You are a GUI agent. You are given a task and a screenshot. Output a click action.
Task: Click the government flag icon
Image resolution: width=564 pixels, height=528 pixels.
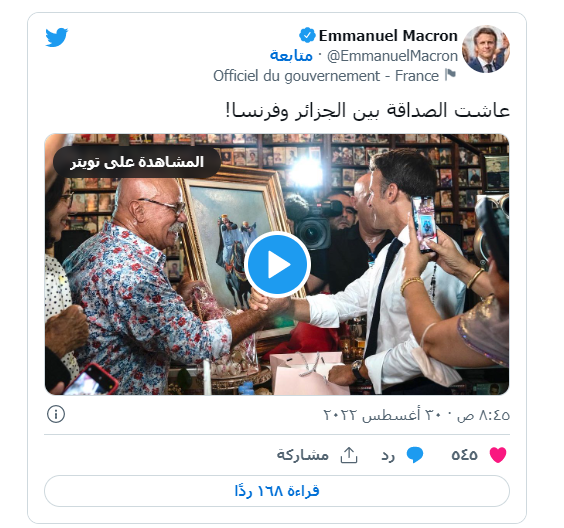450,75
